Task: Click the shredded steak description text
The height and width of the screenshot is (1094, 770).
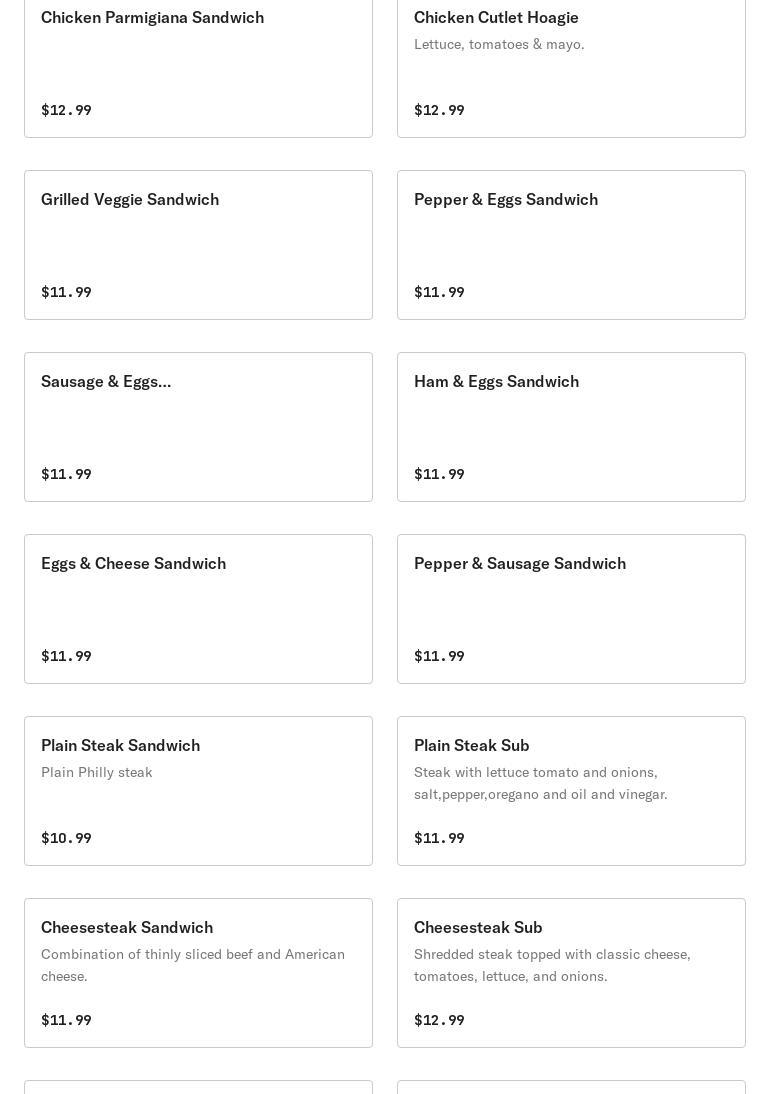Action: point(551,965)
